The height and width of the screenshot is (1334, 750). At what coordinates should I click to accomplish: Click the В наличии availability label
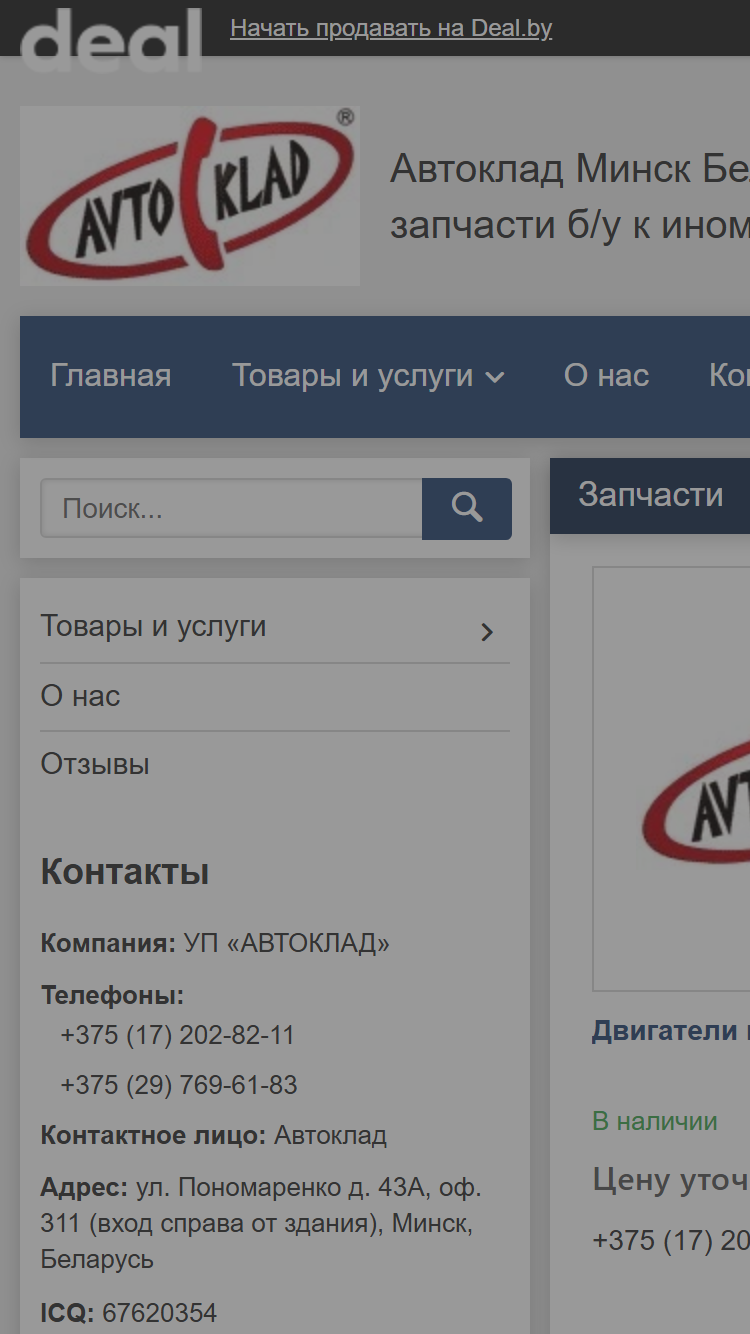[x=655, y=1121]
